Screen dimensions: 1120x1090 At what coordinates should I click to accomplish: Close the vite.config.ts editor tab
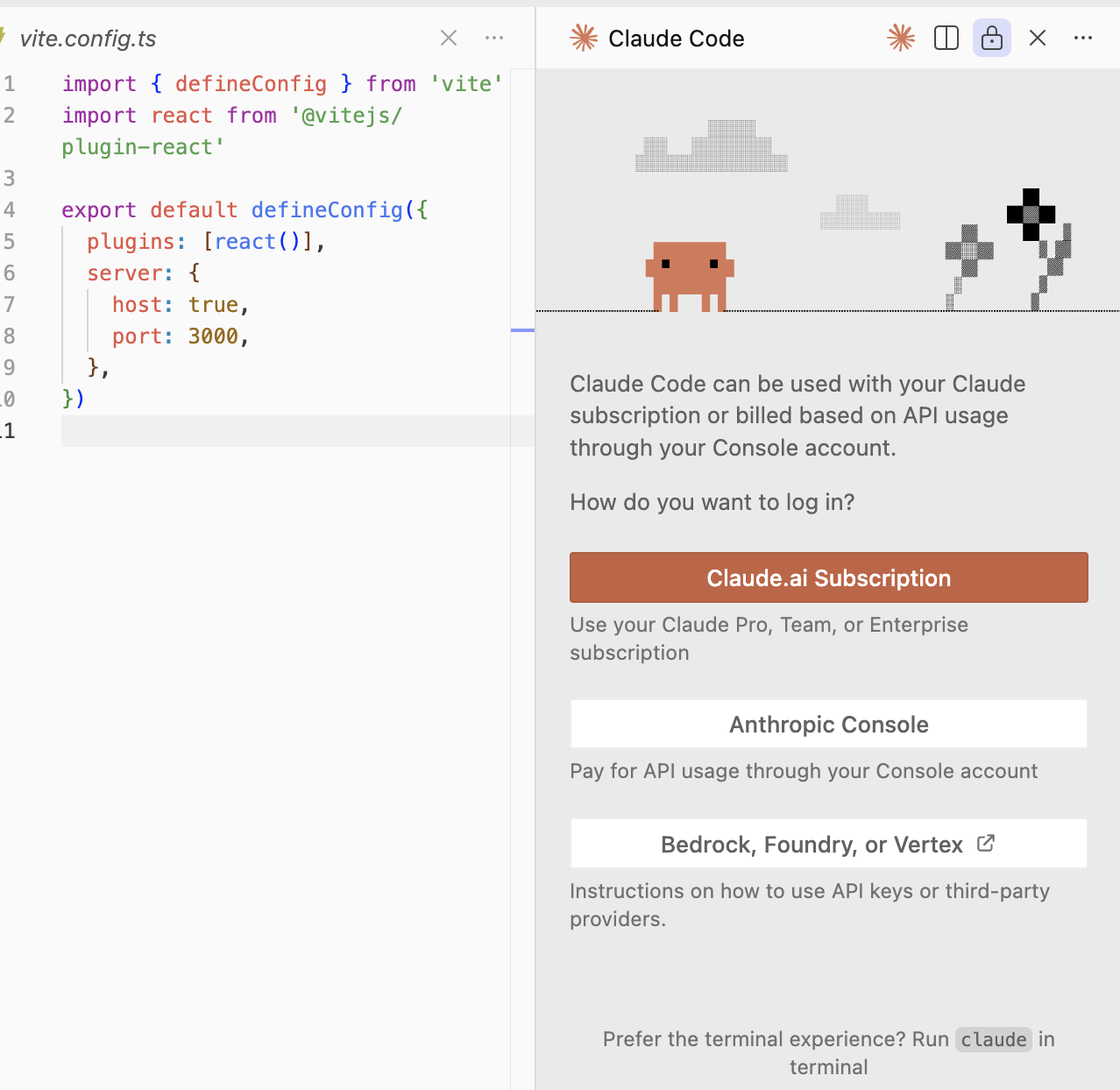449,38
